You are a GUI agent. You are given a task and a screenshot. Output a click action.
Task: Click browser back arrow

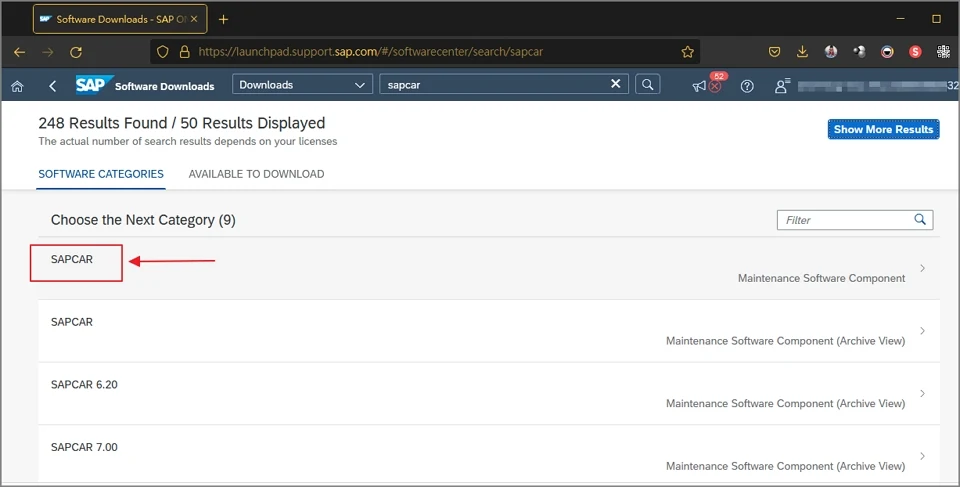tap(20, 52)
